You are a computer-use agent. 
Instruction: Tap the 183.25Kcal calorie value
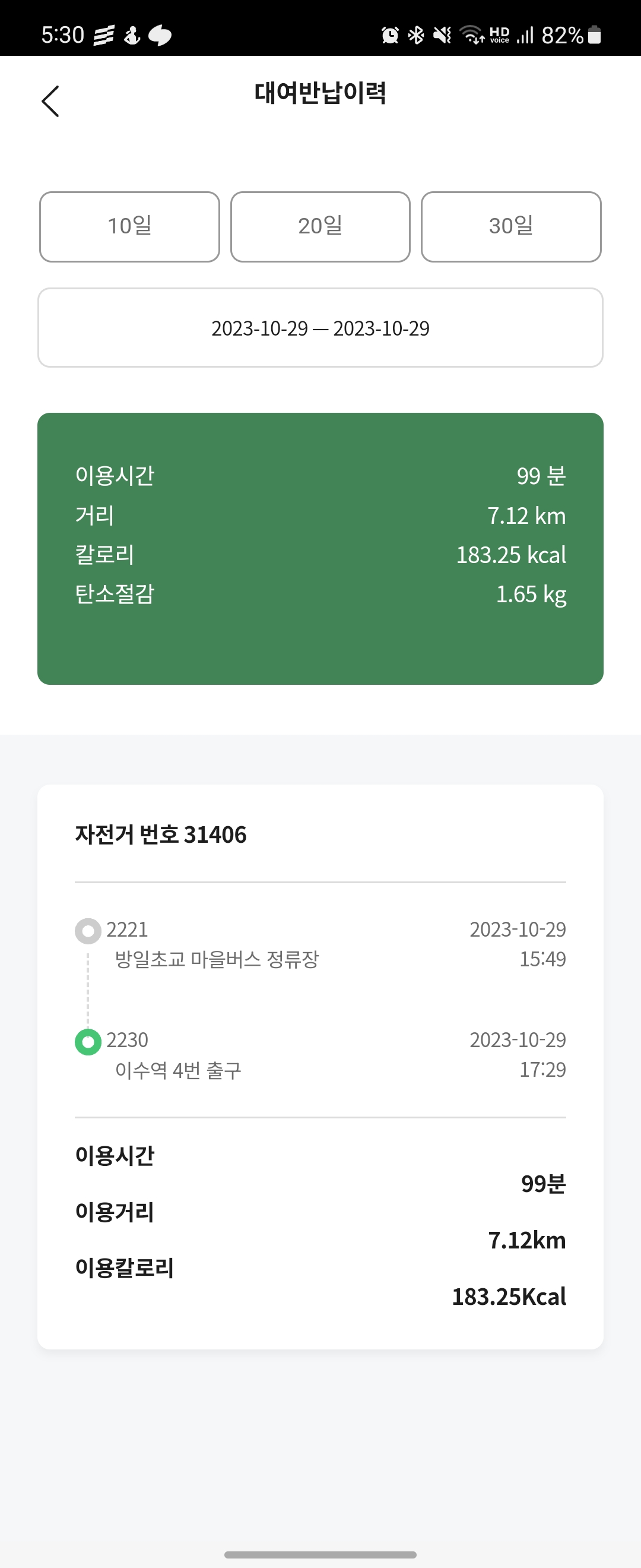pyautogui.click(x=509, y=1297)
